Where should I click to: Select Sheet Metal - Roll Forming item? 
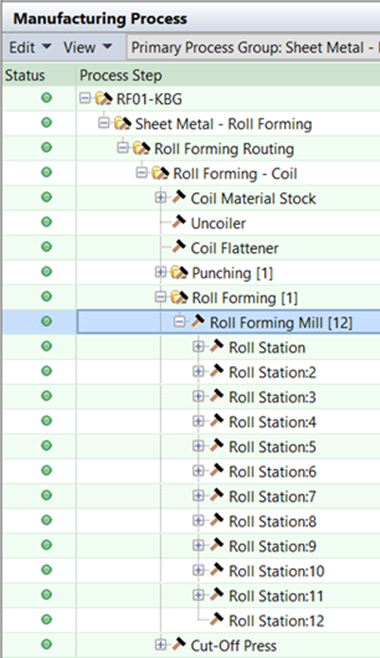[x=224, y=124]
